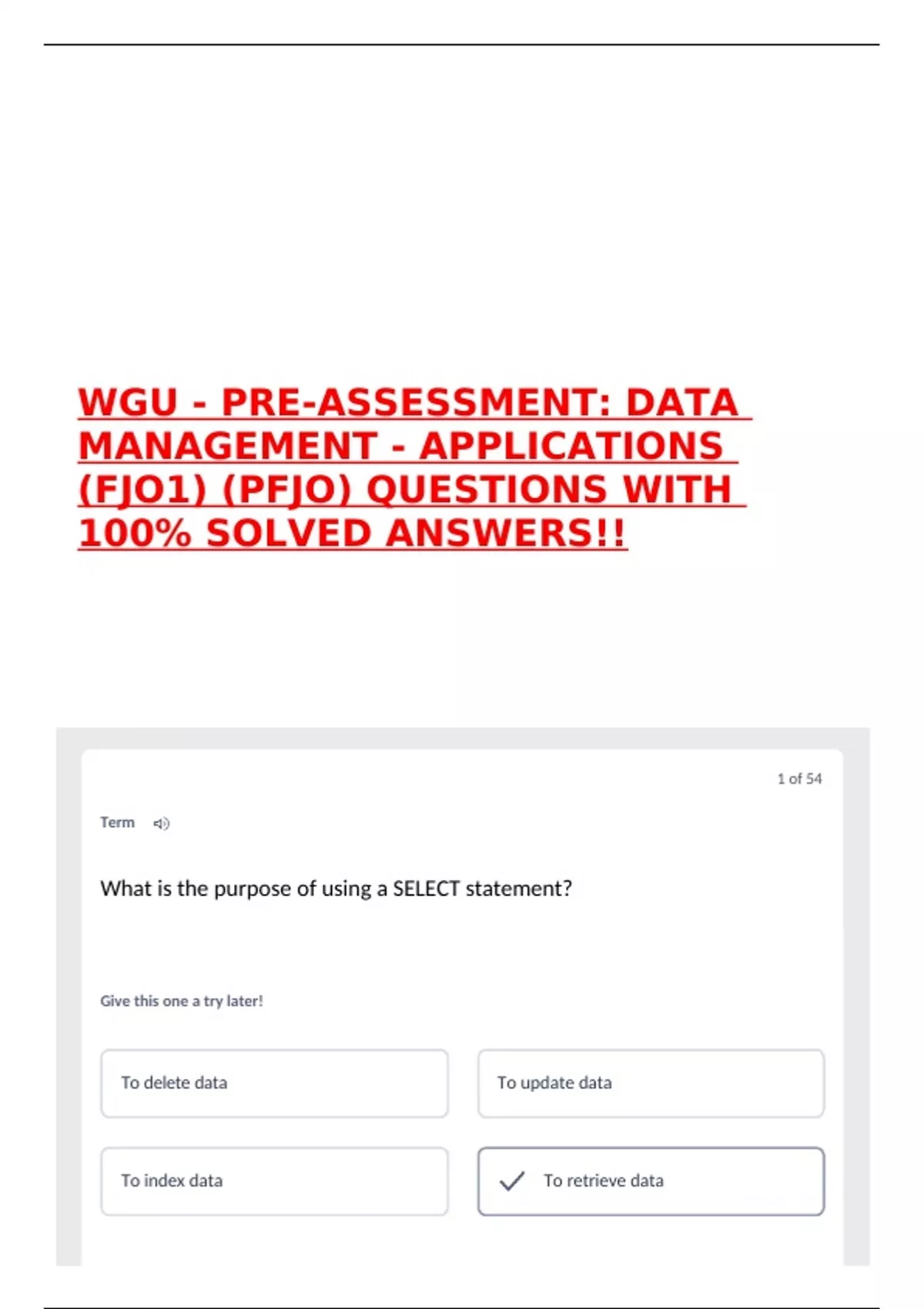Select the "To retrieve data" answer text
924x1309 pixels.
coord(604,1180)
